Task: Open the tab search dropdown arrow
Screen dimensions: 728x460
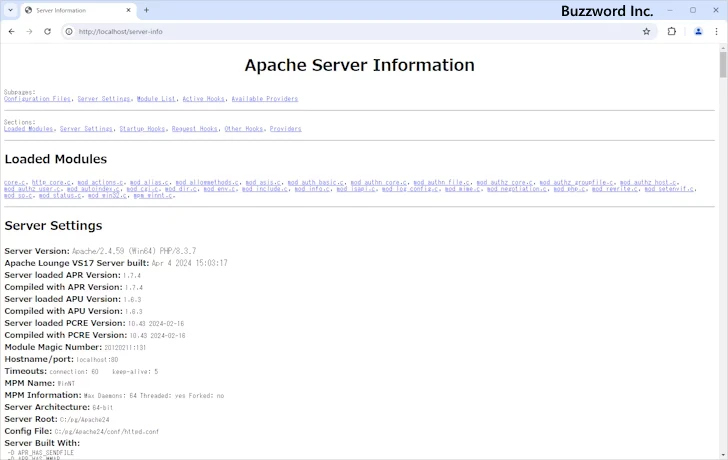Action: (x=10, y=10)
